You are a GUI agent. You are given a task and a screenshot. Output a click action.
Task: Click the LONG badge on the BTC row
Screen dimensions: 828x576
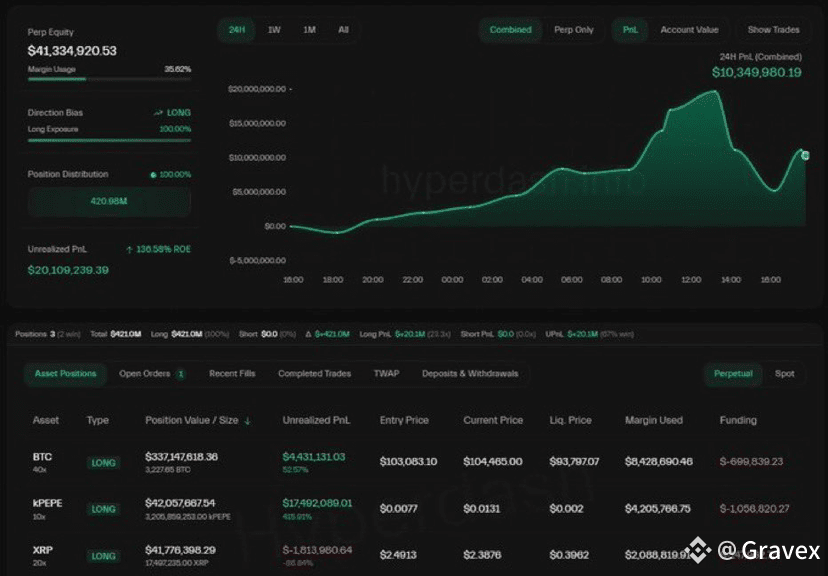(x=103, y=462)
